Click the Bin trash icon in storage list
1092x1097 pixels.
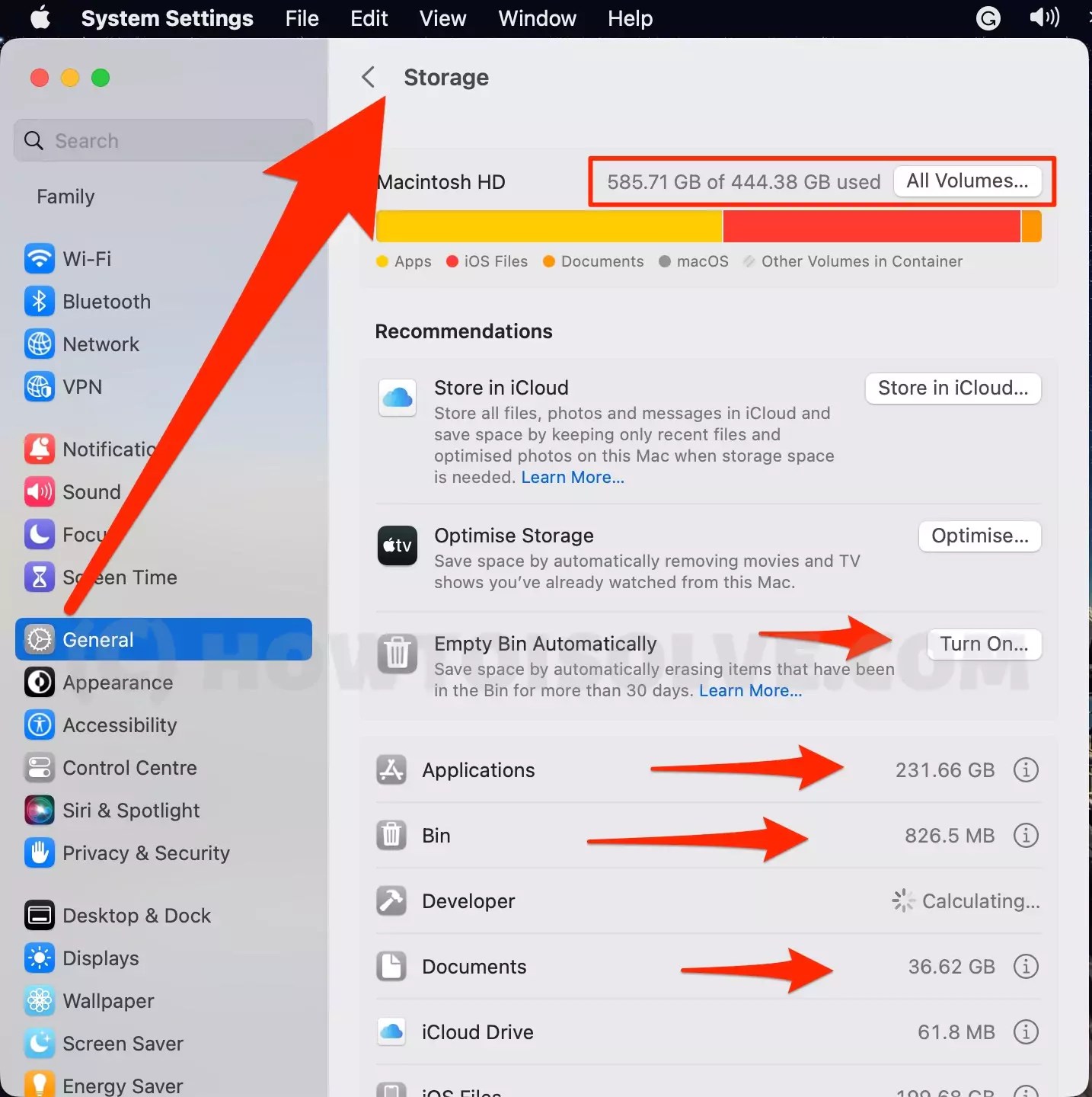[x=391, y=836]
